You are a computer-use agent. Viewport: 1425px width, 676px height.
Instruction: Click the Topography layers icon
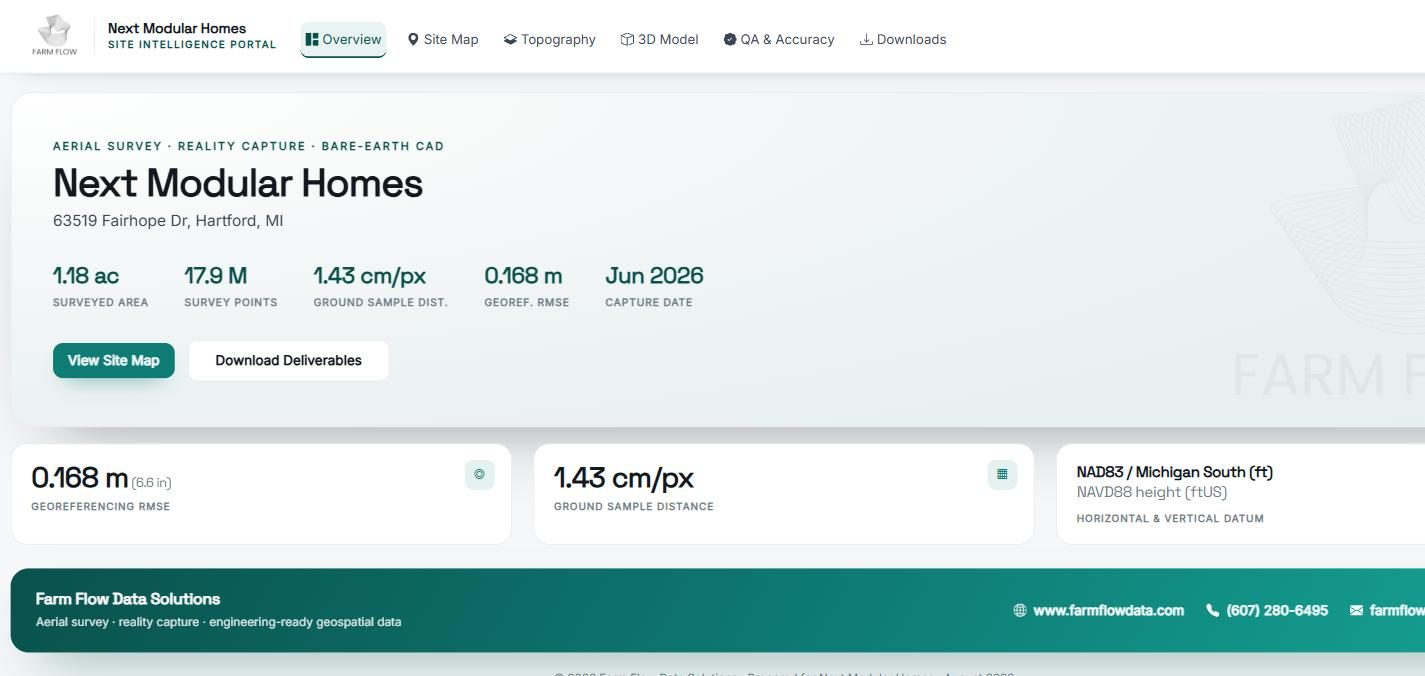tap(510, 40)
